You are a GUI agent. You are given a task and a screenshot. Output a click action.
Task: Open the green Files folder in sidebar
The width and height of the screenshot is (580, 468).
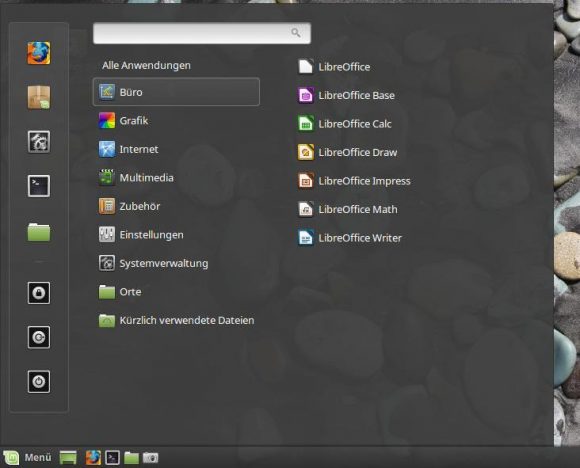tap(39, 232)
